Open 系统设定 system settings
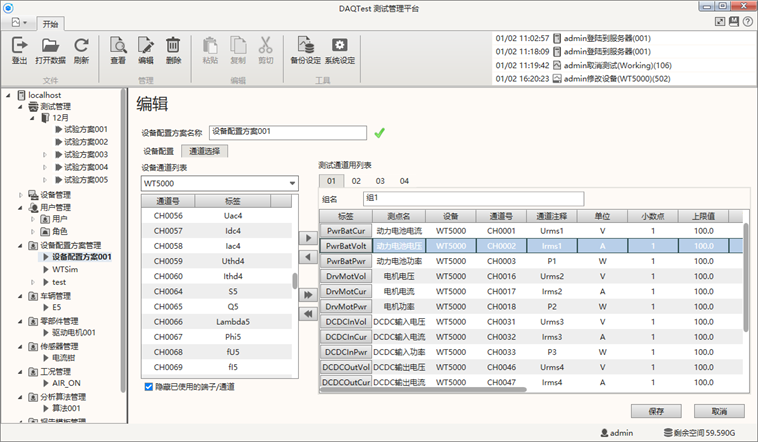This screenshot has height=442, width=758. (340, 46)
